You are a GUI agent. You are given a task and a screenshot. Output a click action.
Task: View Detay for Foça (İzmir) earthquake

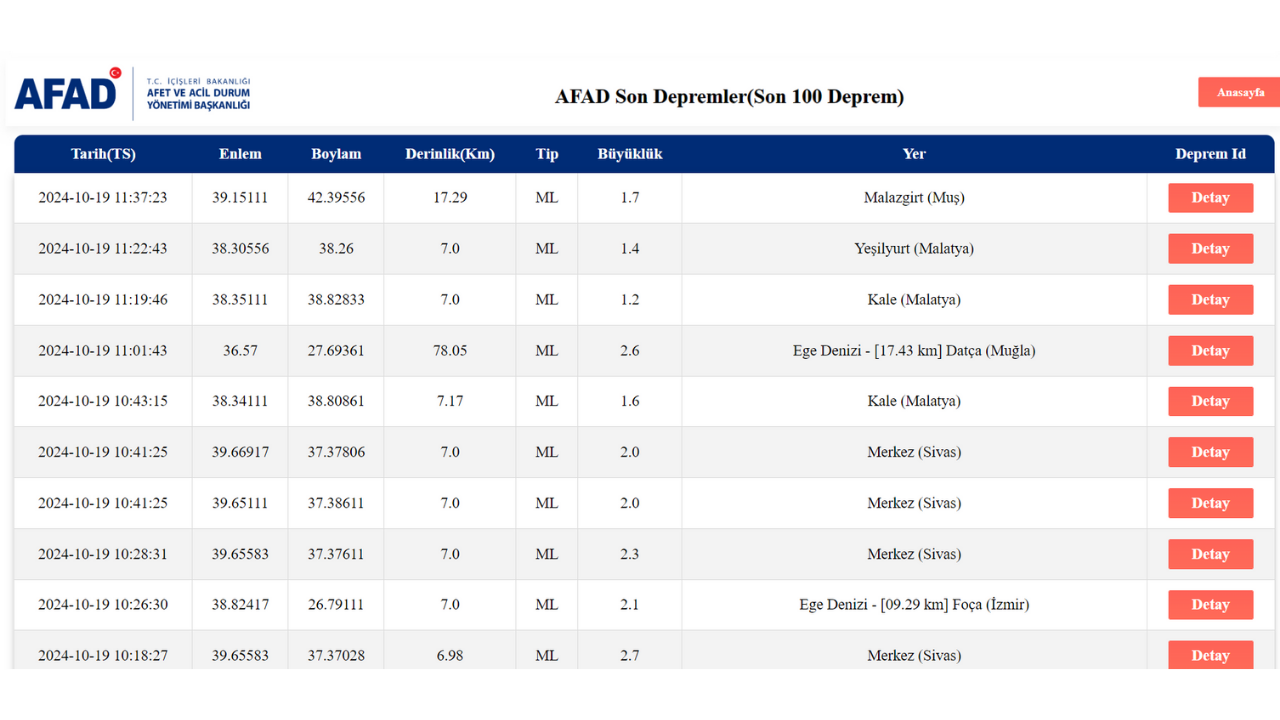1210,605
